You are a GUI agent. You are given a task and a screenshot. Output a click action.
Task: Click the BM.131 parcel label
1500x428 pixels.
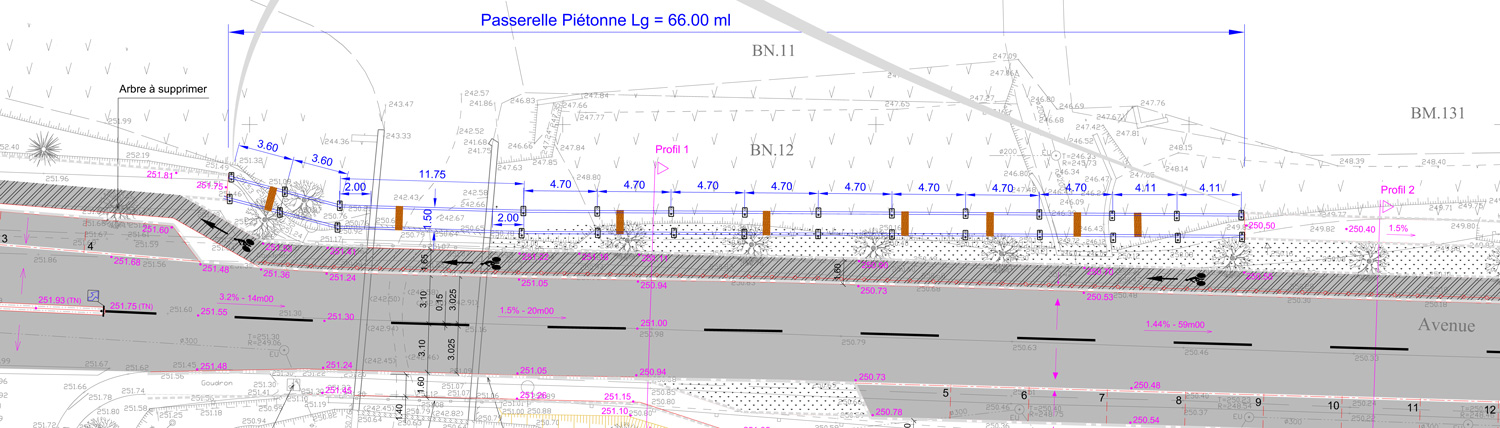click(1437, 113)
